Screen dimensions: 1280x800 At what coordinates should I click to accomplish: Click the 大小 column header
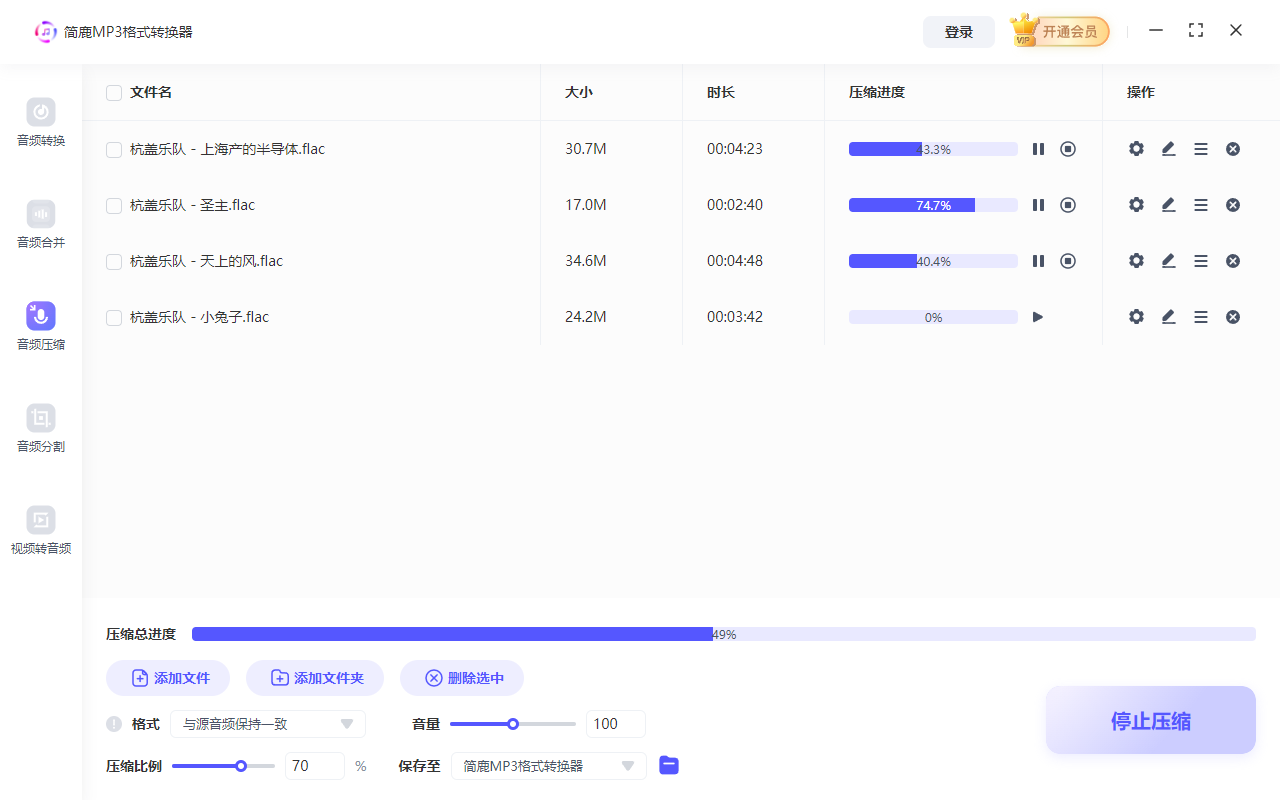(579, 92)
